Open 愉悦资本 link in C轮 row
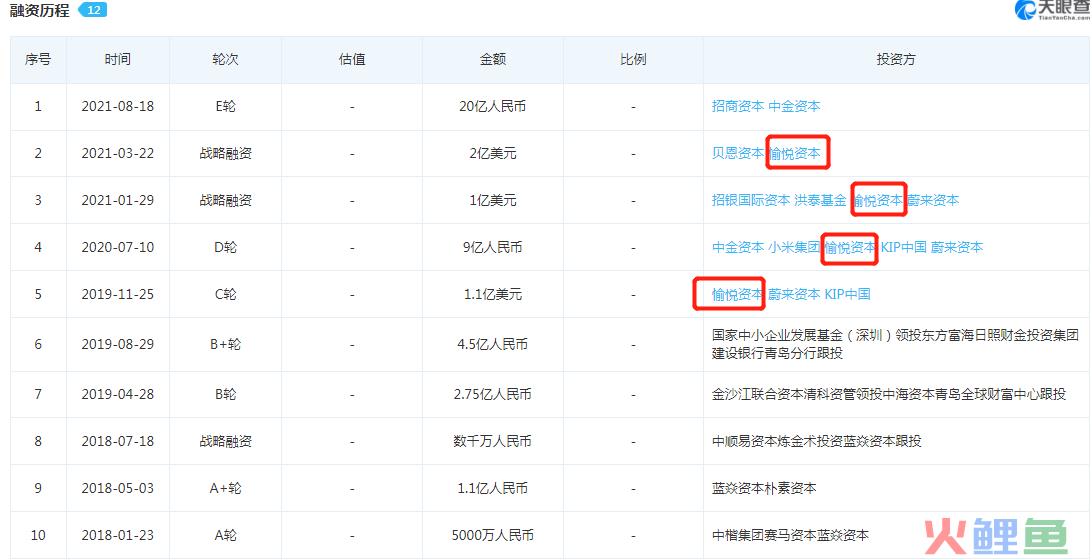Viewport: 1092px width, 560px height. tap(738, 295)
